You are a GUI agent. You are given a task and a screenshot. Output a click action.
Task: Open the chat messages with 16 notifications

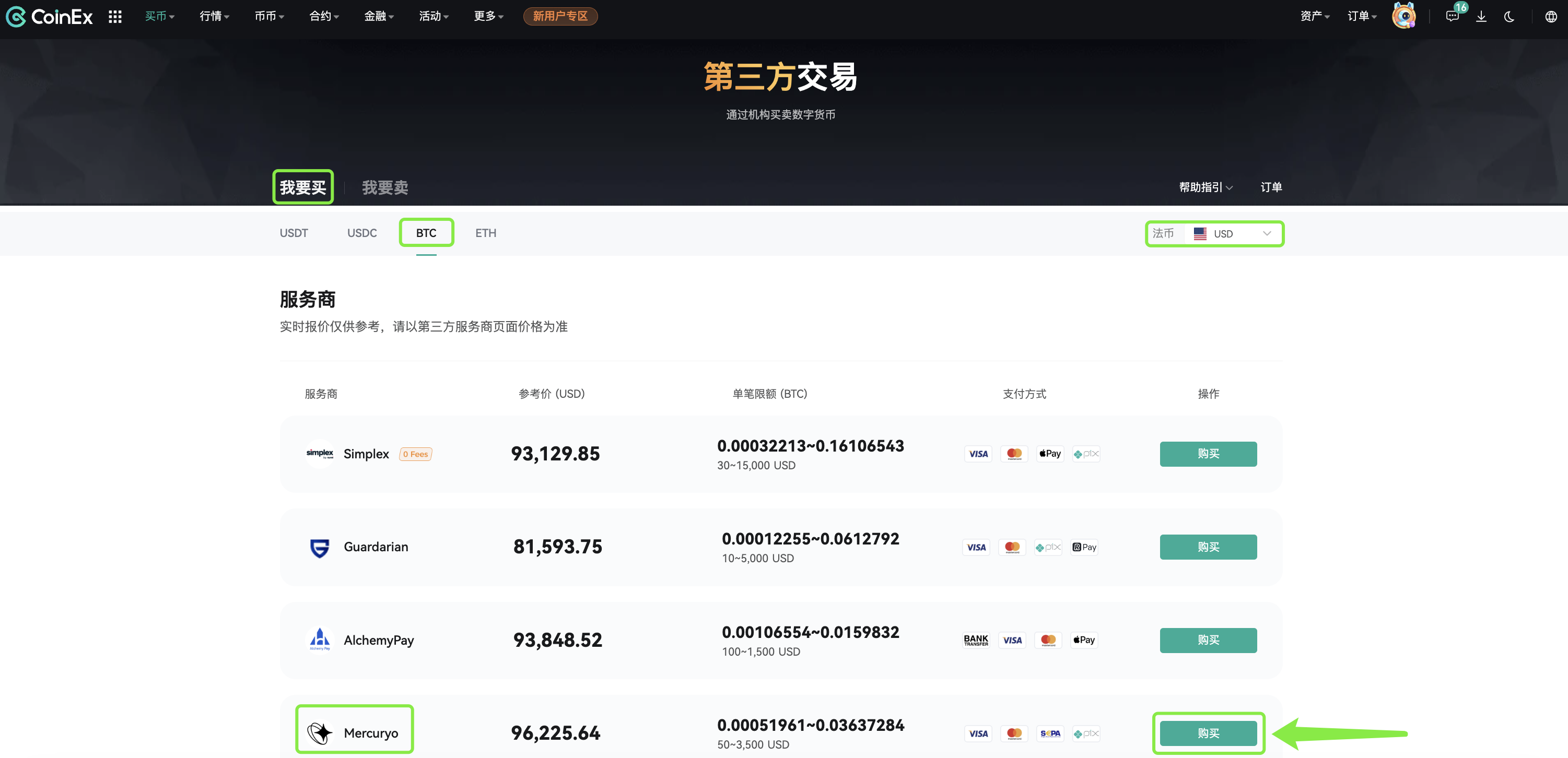[1453, 16]
